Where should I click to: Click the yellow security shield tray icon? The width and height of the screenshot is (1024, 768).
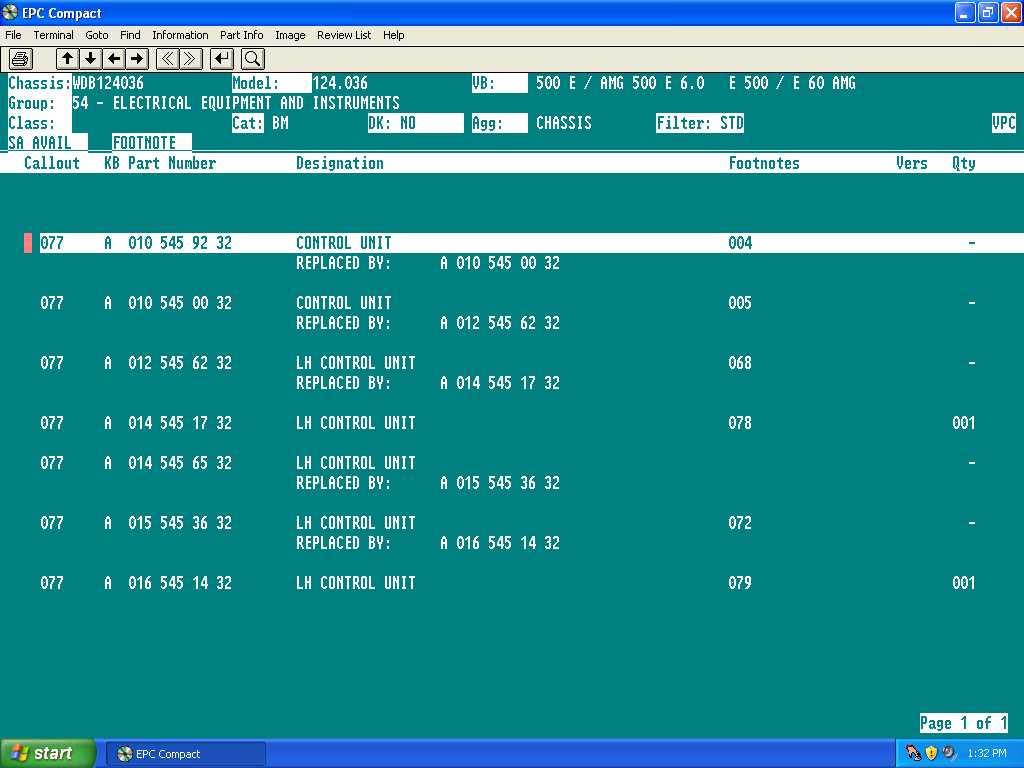(x=930, y=753)
